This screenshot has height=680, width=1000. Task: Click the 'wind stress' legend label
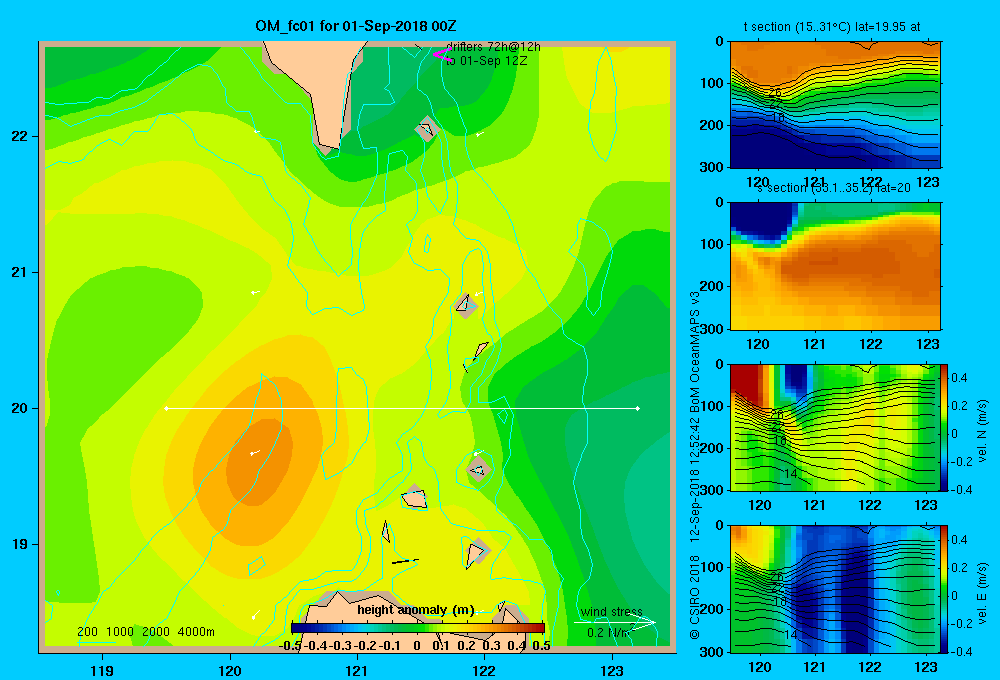coord(611,612)
